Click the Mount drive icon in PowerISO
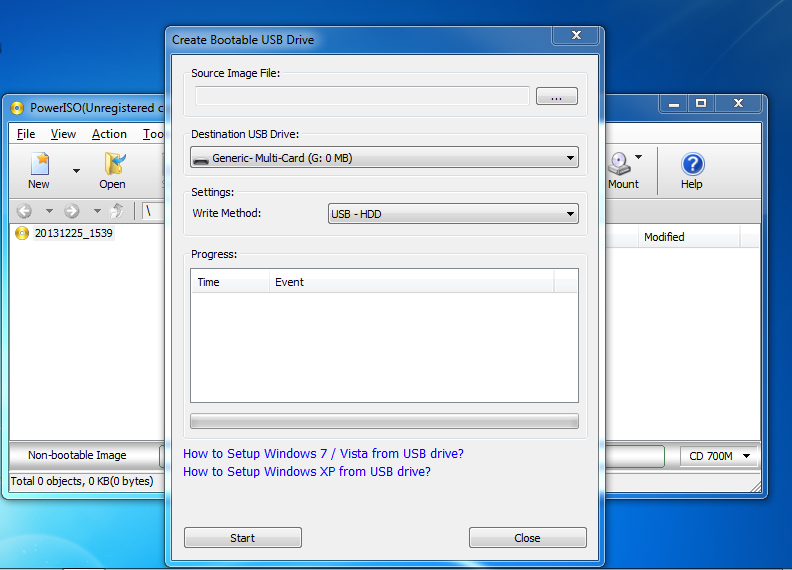The width and height of the screenshot is (792, 570). coord(622,171)
